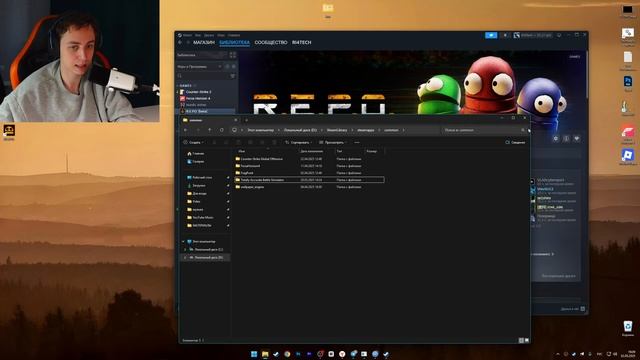Open Загрузки quick access item
640x360 pixels.
[196, 186]
